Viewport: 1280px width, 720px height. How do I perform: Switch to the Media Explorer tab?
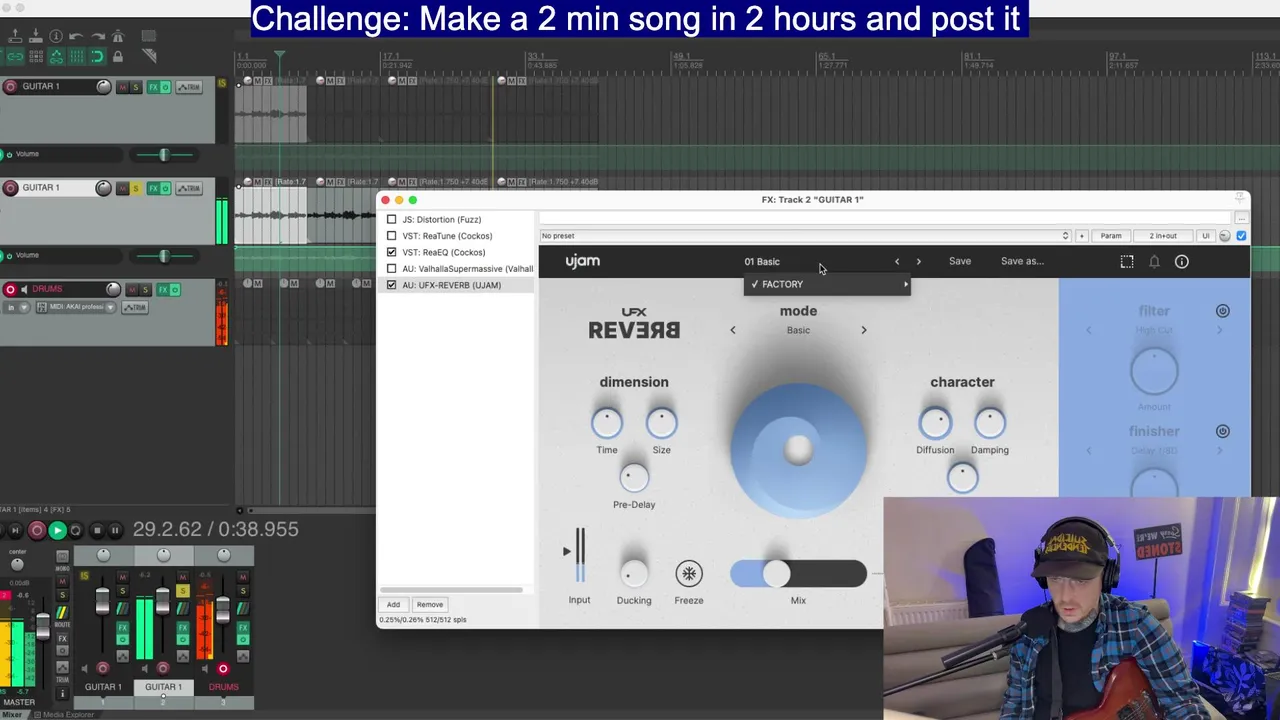pos(68,715)
